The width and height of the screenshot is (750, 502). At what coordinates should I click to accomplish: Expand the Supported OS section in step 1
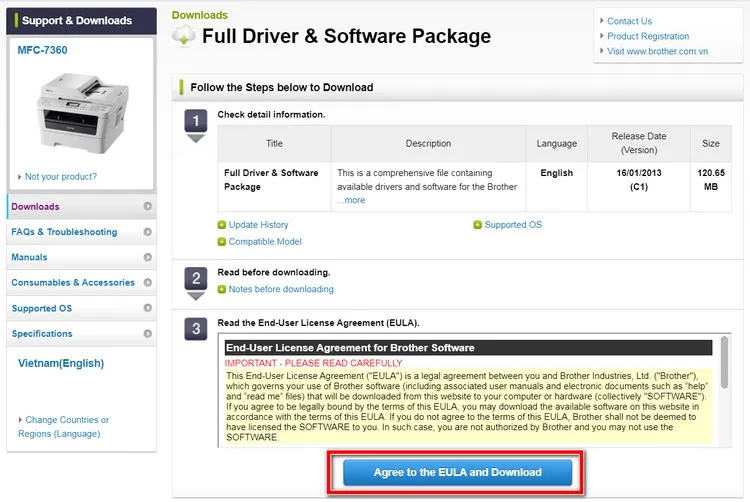tap(478, 225)
